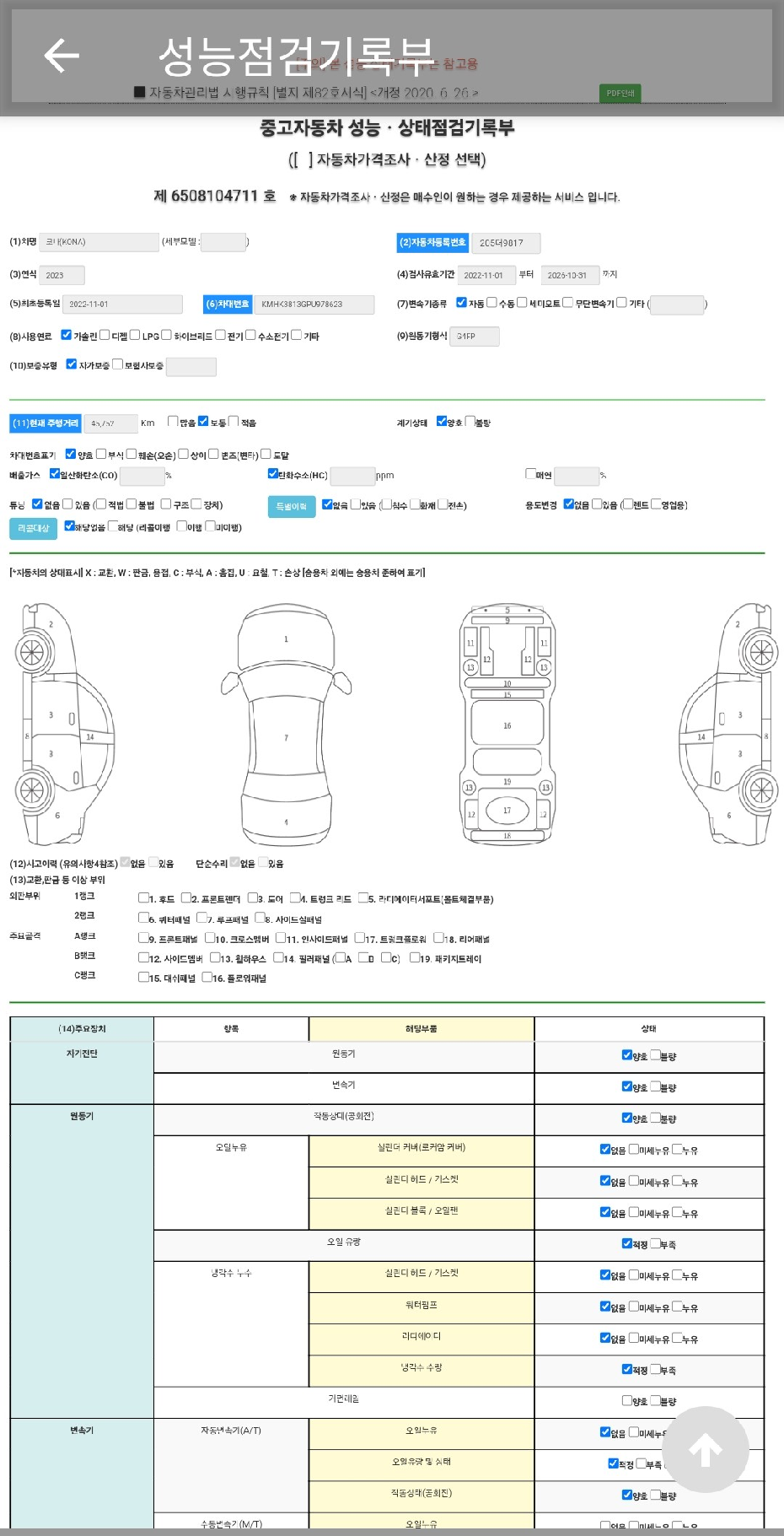Screen dimensions: 784x1536
Task: Tap the (2)자동차등록번호 blue label
Action: point(432,243)
